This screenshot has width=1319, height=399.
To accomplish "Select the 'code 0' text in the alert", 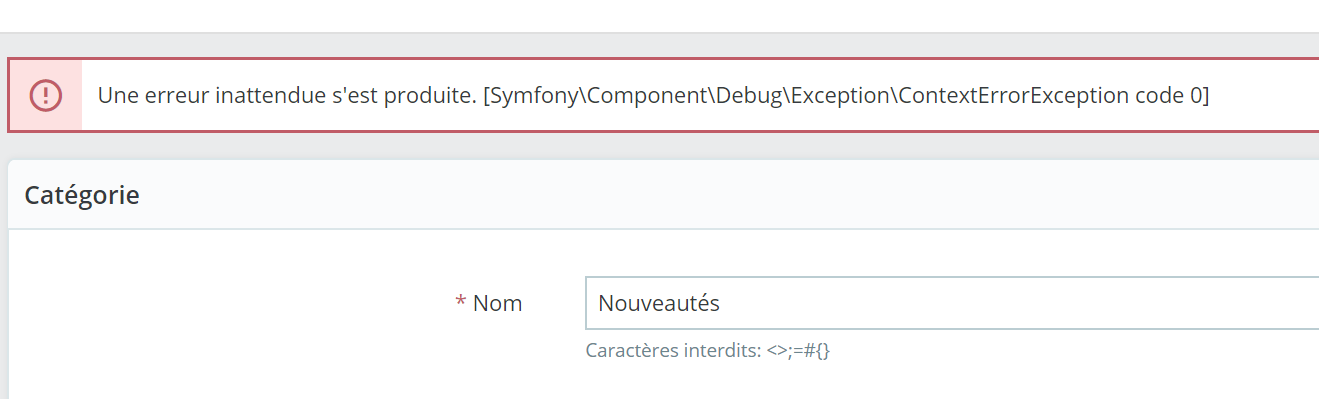I will click(x=1170, y=95).
